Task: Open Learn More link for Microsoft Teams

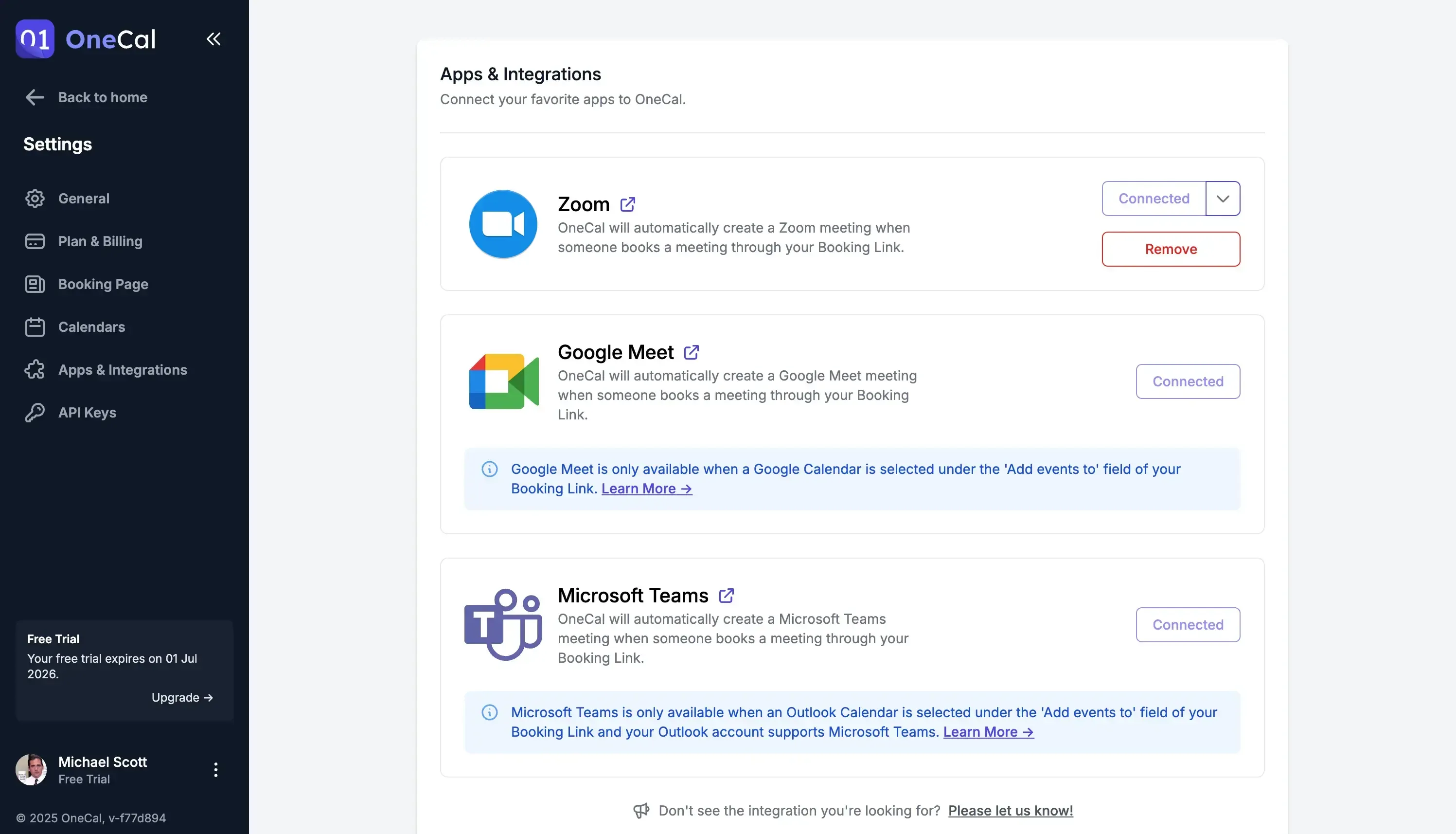Action: click(988, 732)
